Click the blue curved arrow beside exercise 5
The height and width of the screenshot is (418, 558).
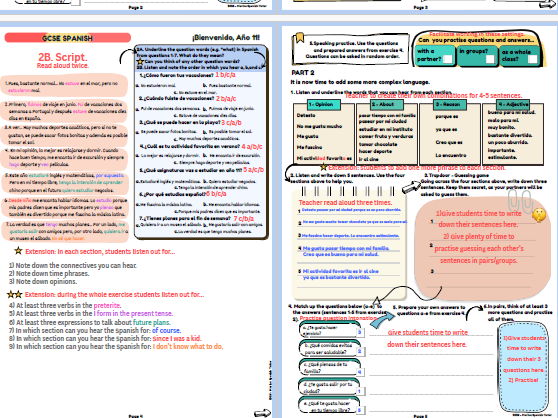pos(382,319)
